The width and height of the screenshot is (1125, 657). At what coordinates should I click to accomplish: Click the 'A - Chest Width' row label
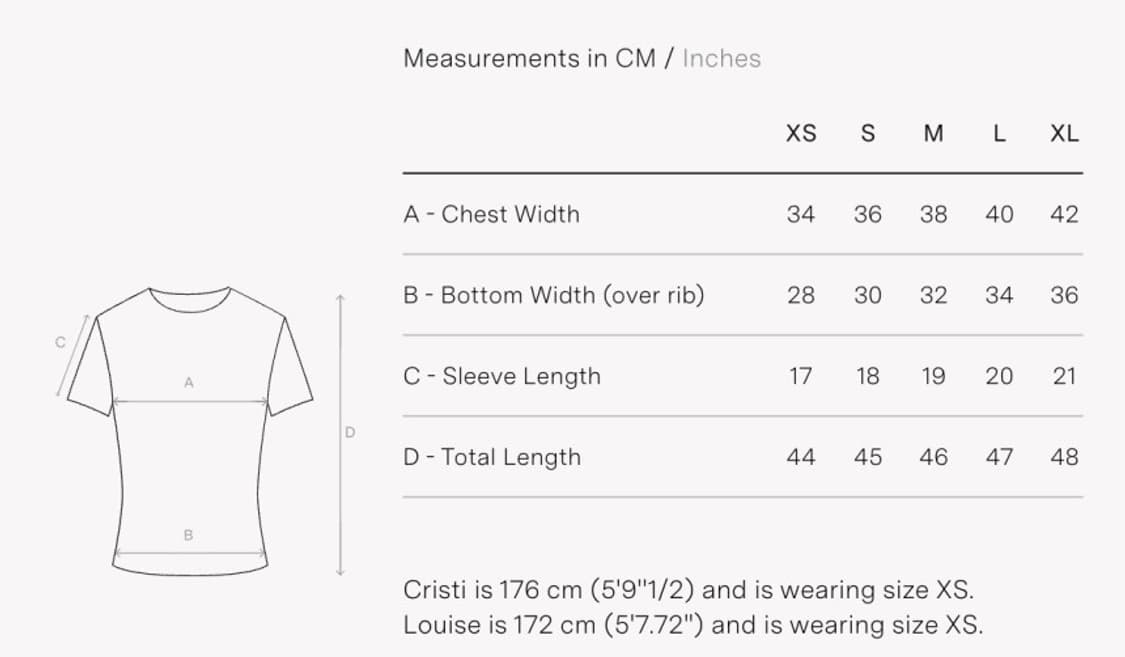coord(491,214)
